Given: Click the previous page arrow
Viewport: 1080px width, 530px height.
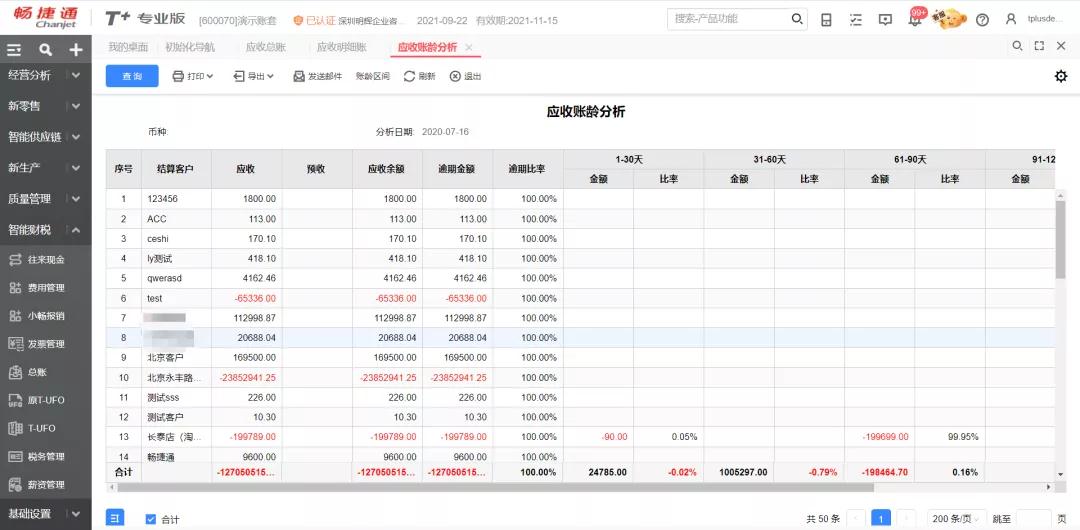Looking at the screenshot, I should (x=856, y=519).
